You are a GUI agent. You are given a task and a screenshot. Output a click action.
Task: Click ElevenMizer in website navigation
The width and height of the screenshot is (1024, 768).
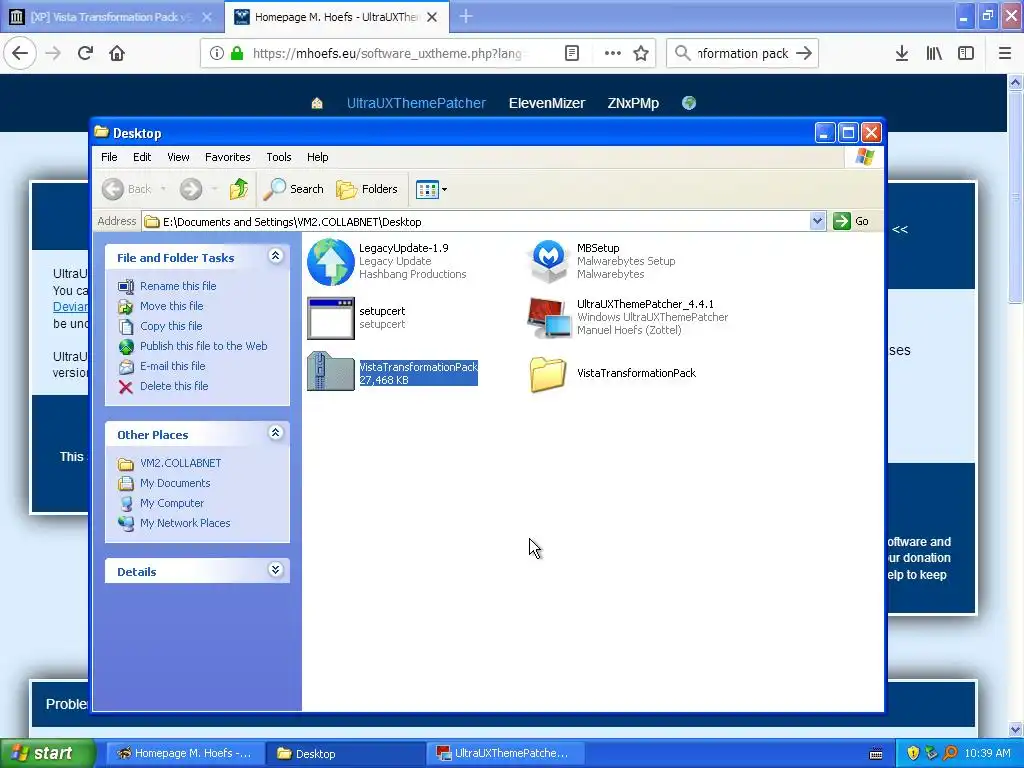point(547,103)
